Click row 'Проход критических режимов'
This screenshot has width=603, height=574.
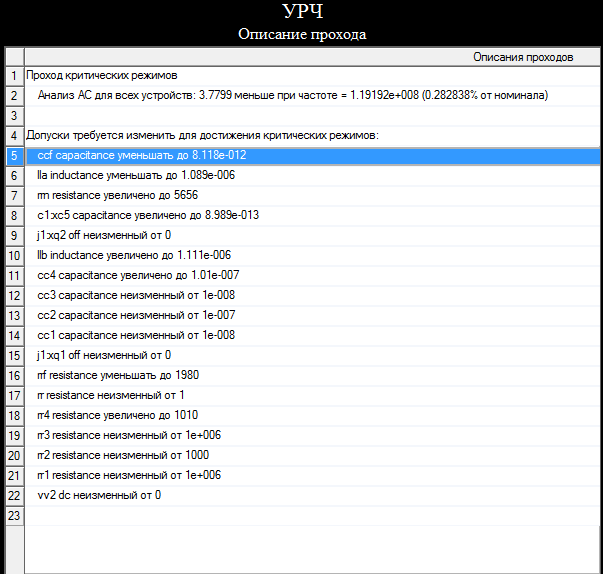[312, 75]
